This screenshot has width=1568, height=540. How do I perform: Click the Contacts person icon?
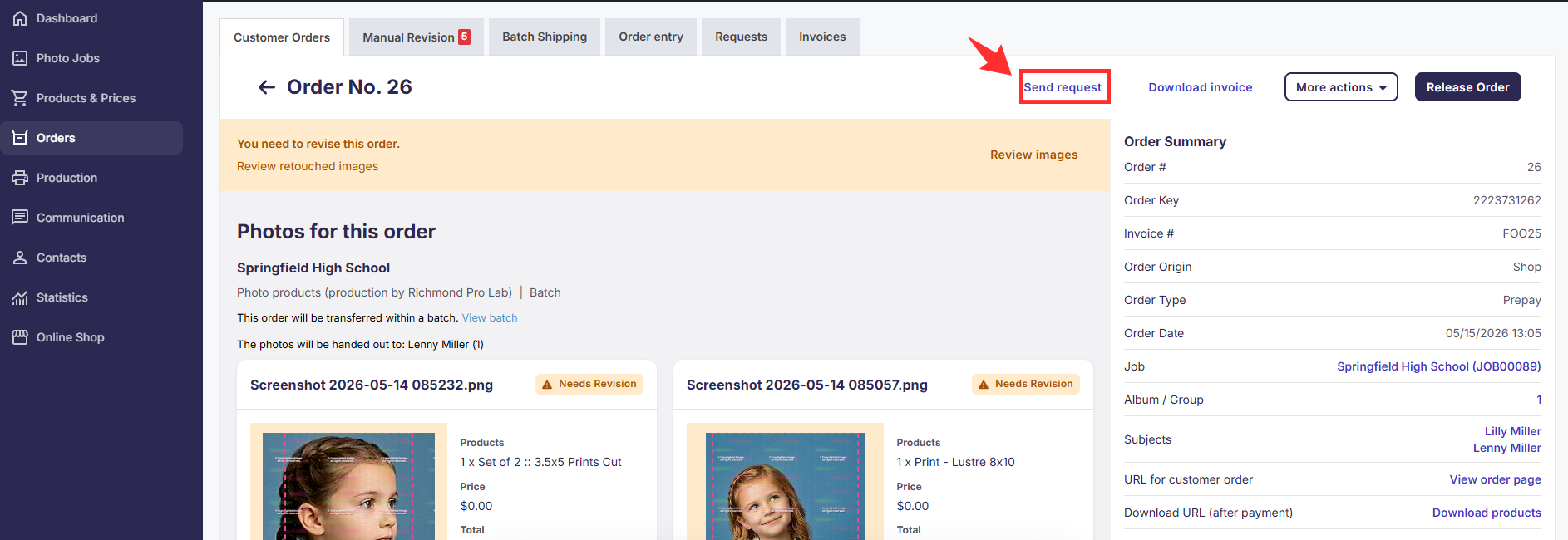coord(20,258)
